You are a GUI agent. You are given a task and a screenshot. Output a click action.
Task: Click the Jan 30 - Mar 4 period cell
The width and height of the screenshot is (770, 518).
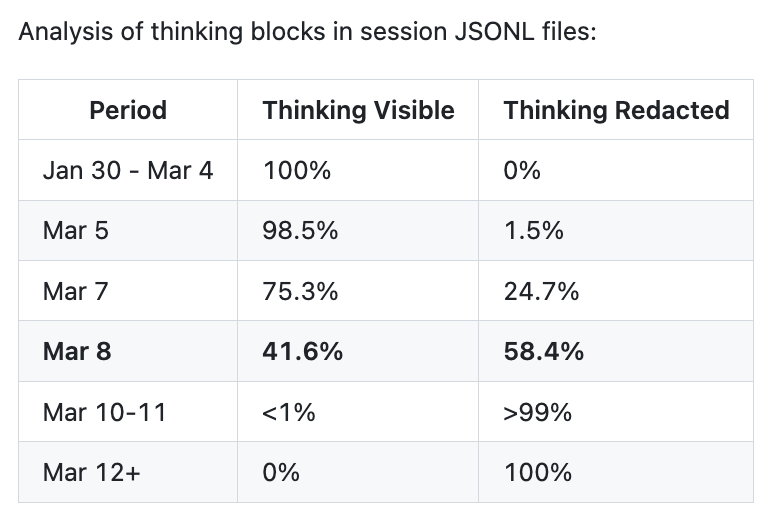(x=128, y=170)
